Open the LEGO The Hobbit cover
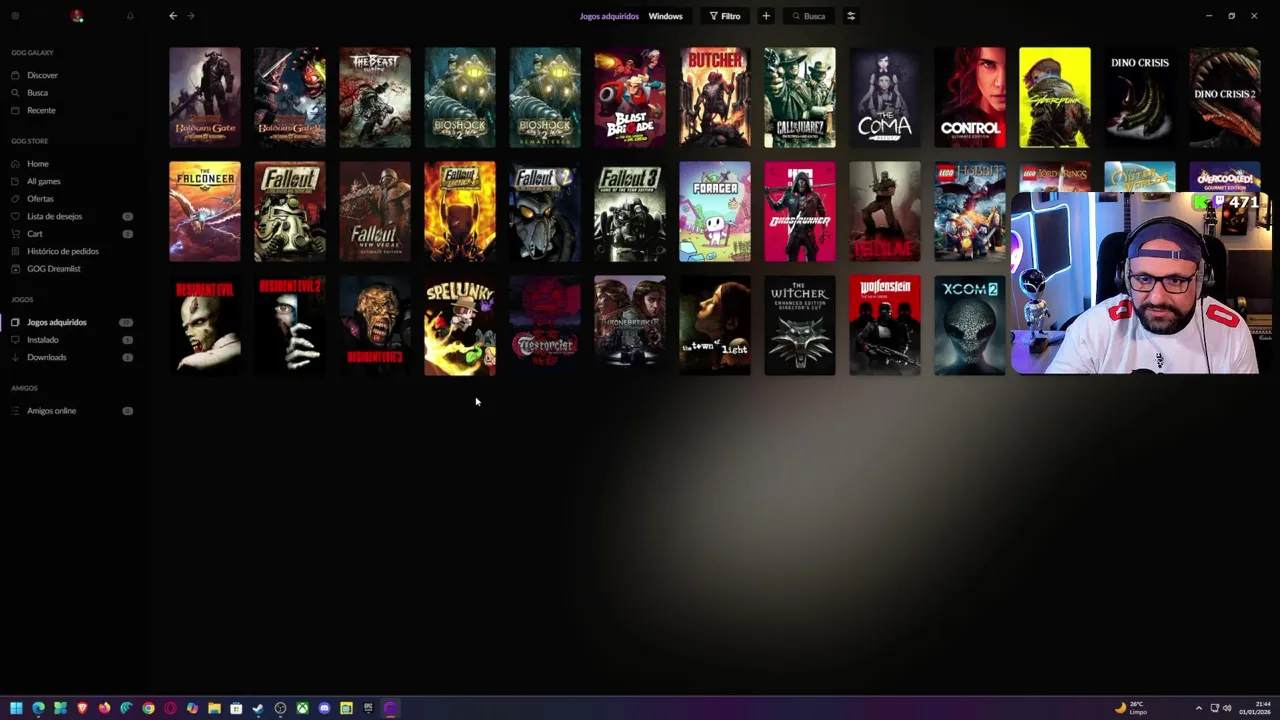1280x720 pixels. point(970,211)
